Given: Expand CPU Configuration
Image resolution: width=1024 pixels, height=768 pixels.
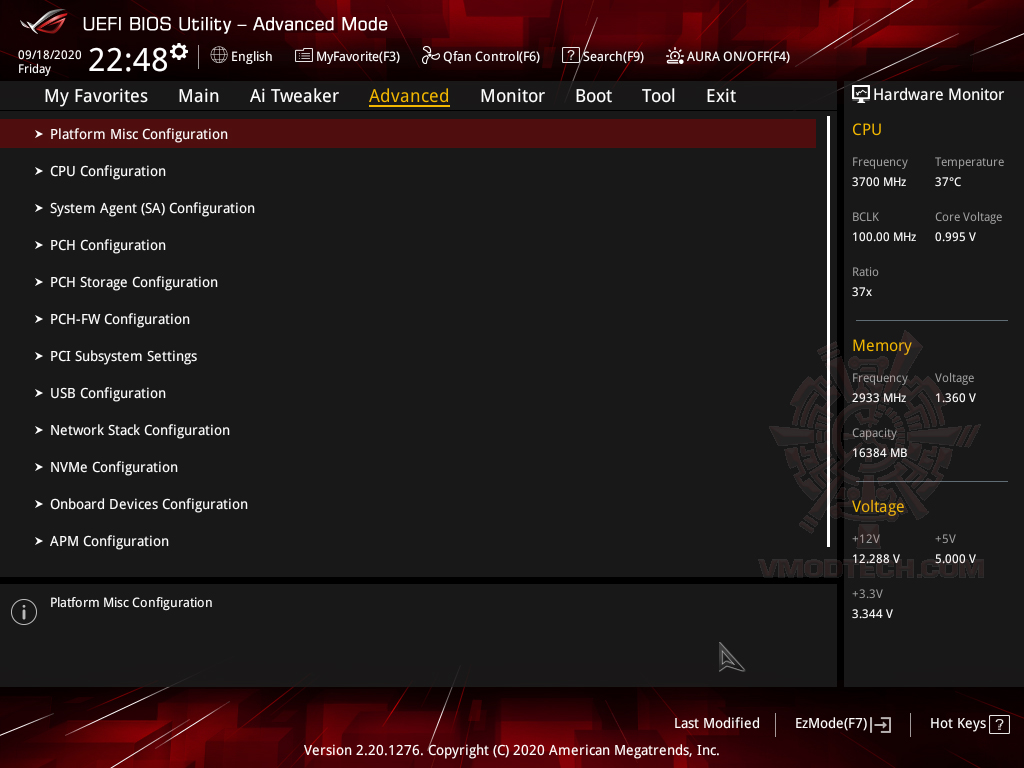Looking at the screenshot, I should tap(108, 171).
